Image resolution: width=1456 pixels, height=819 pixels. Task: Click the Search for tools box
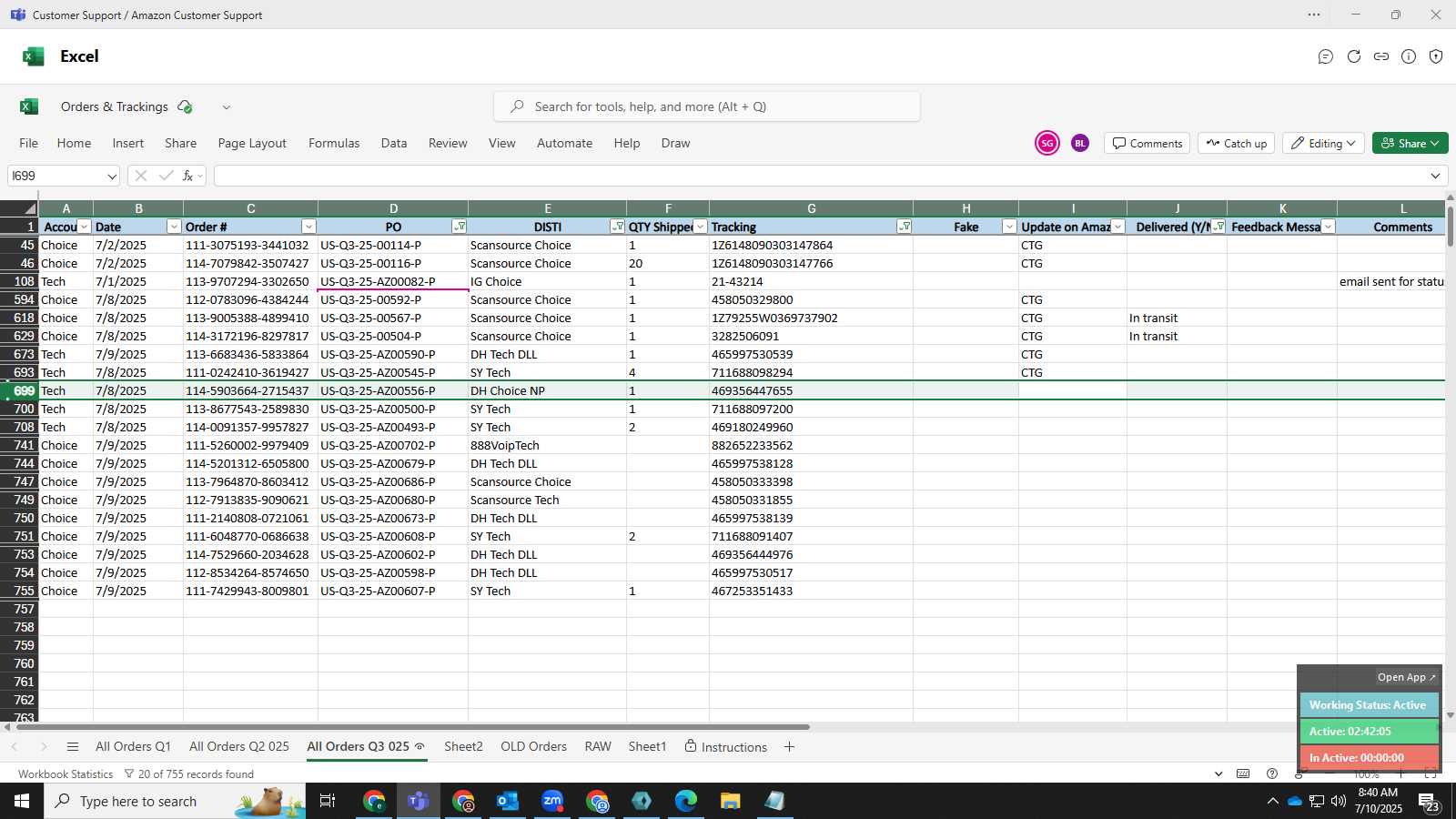tap(707, 106)
